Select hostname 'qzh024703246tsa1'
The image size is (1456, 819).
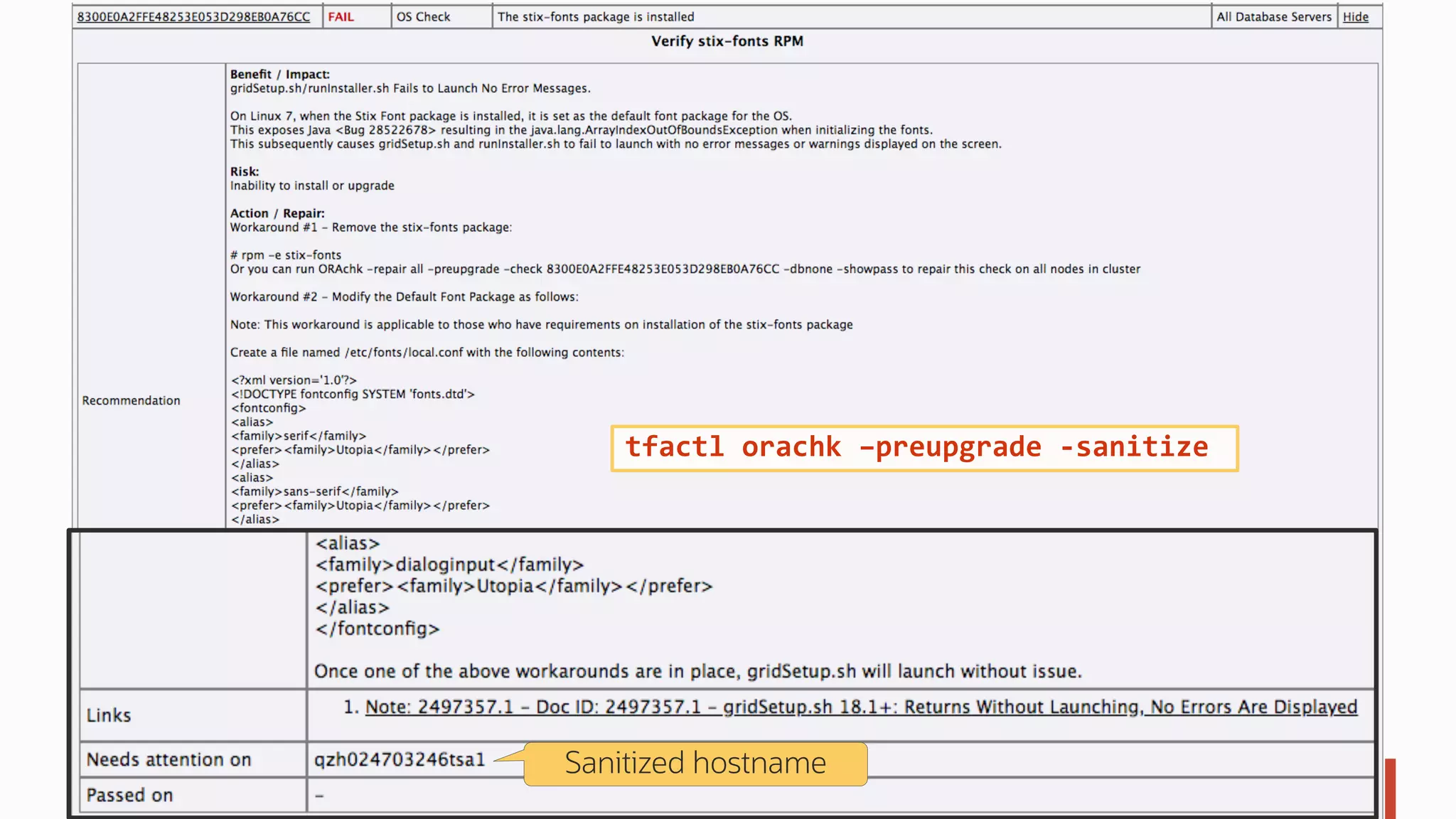(x=399, y=760)
